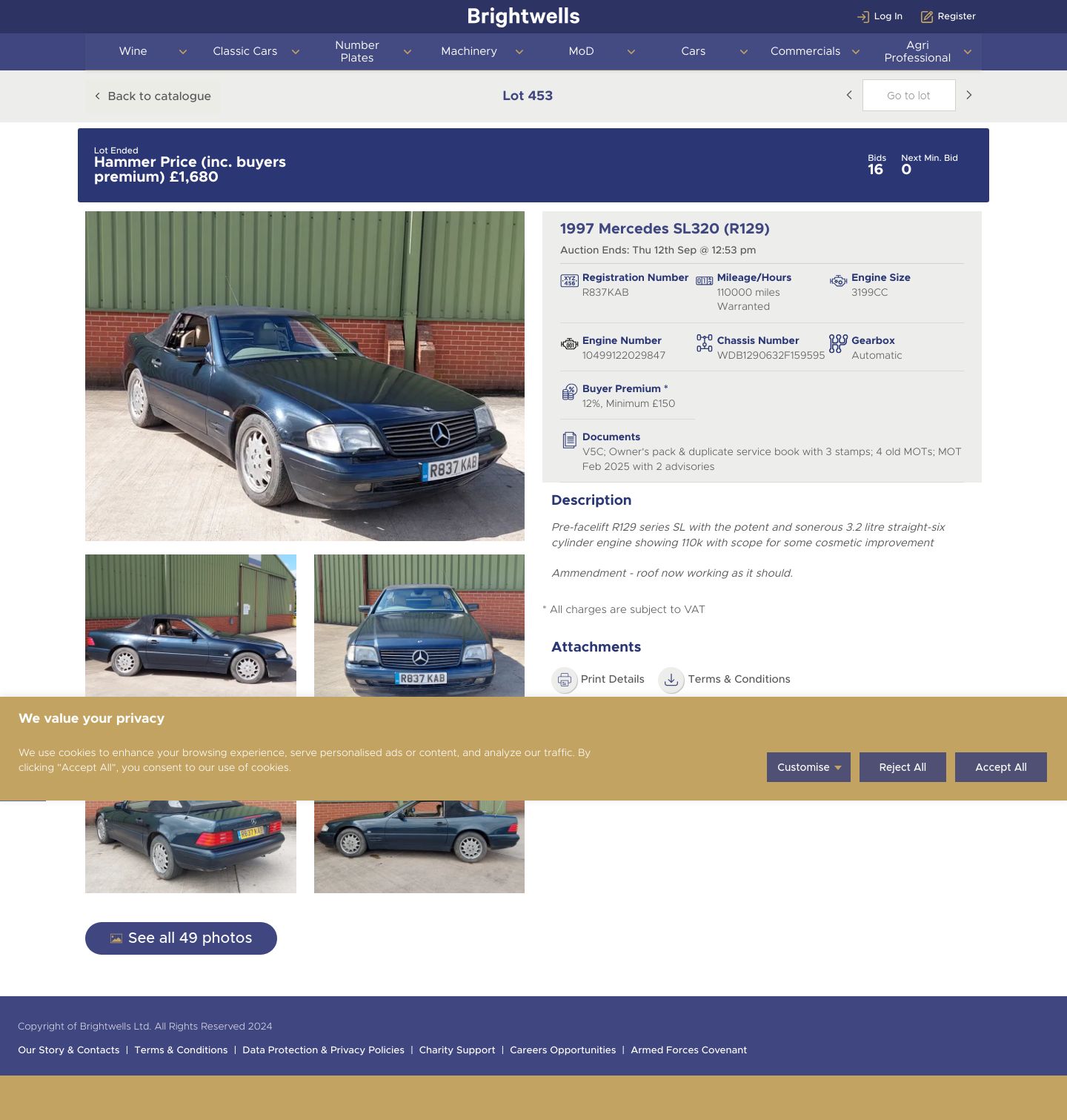Open the Number Plates navigation menu
1067x1120 pixels.
357,51
